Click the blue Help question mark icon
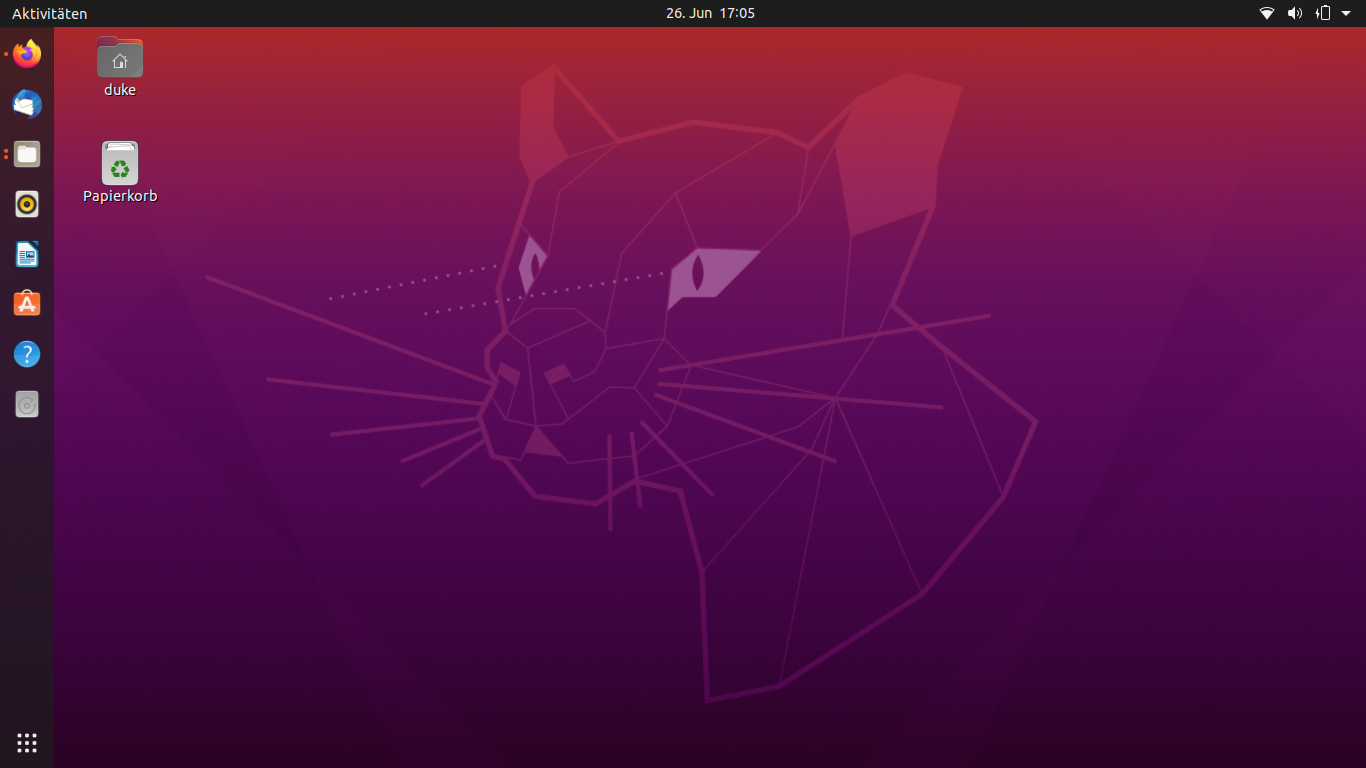Viewport: 1366px width, 768px height. tap(27, 354)
